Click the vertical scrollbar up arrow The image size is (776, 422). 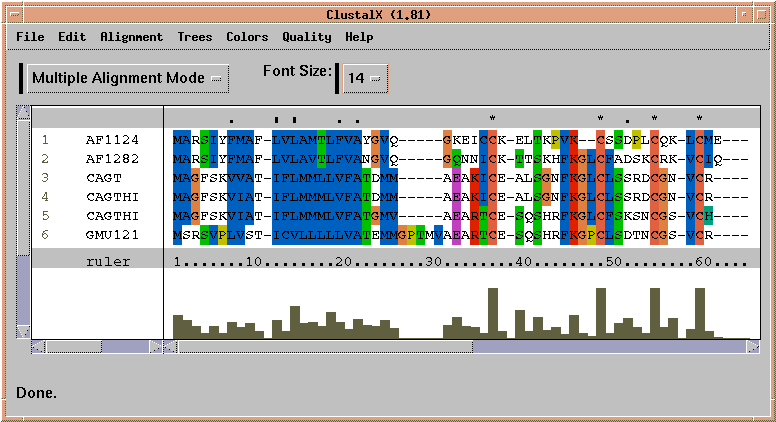[24, 112]
